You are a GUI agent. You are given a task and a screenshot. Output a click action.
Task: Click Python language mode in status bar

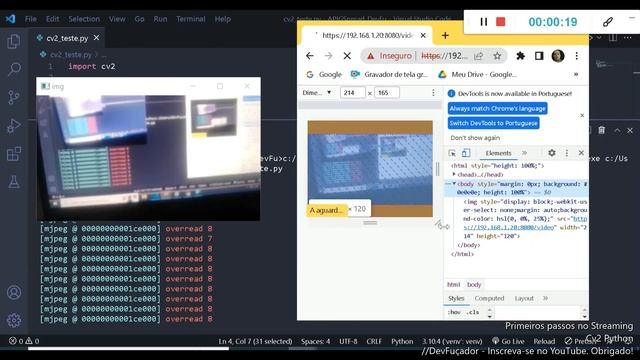point(402,341)
